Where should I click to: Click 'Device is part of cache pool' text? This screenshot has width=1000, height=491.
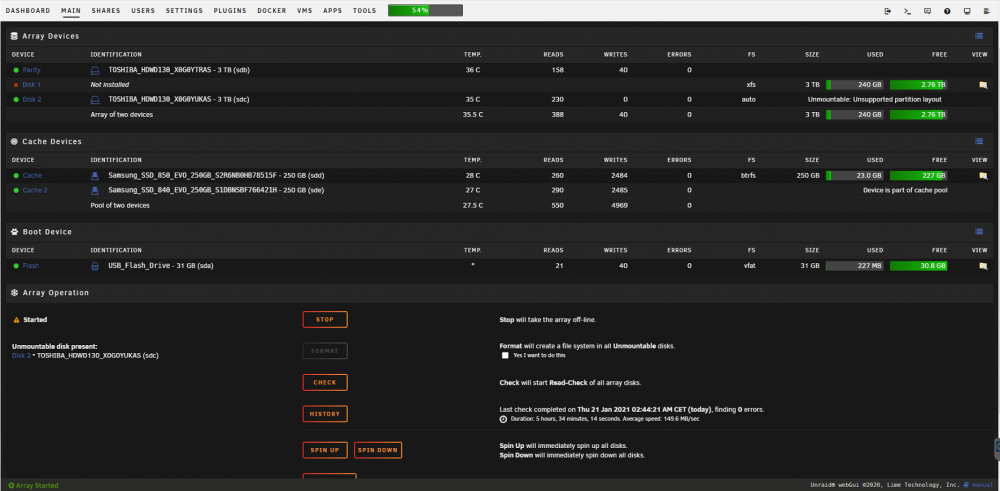(x=905, y=191)
